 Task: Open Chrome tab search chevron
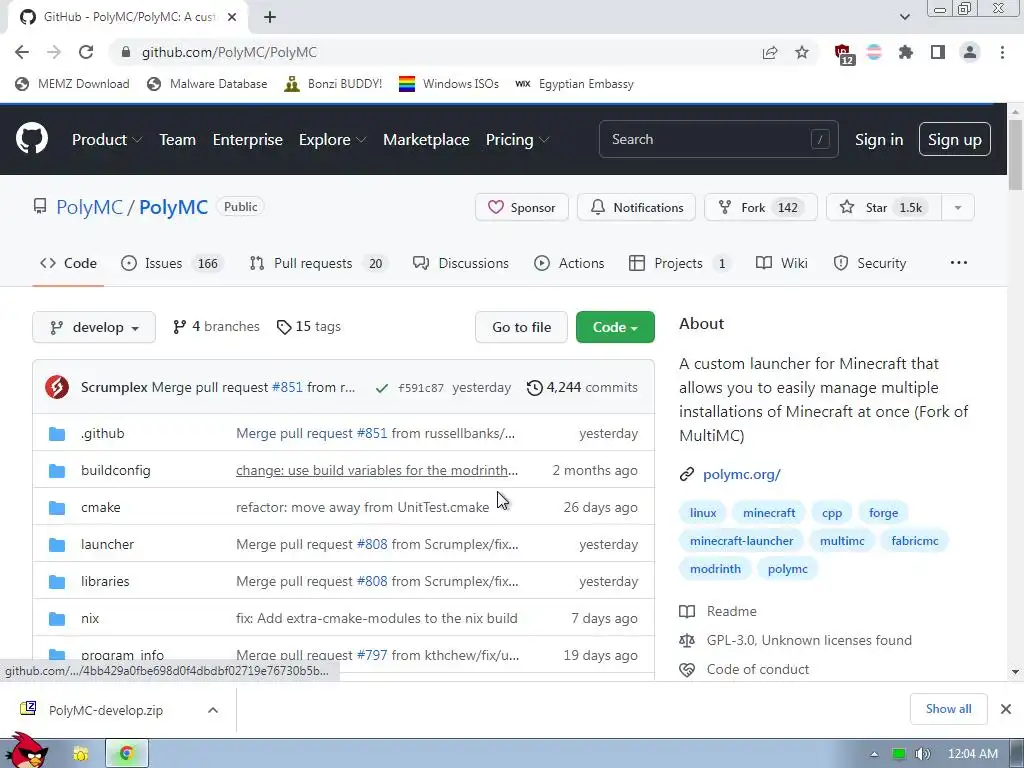tap(904, 17)
